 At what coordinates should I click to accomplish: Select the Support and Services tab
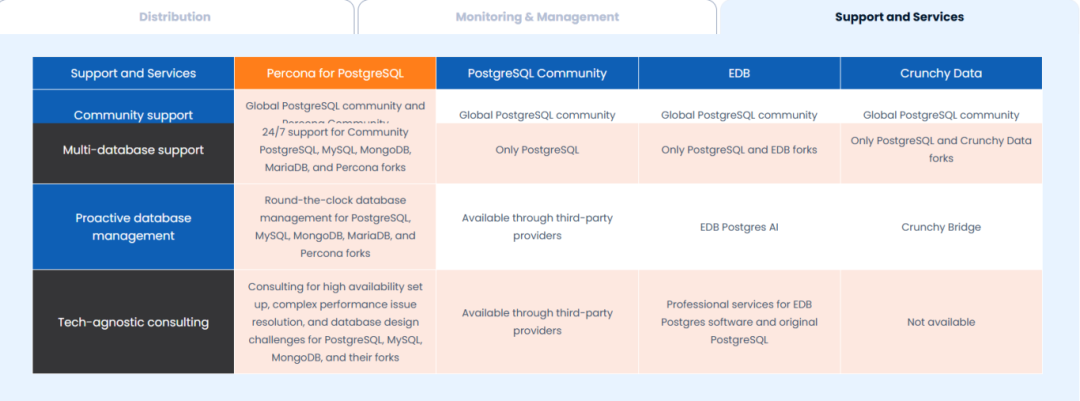coord(900,17)
